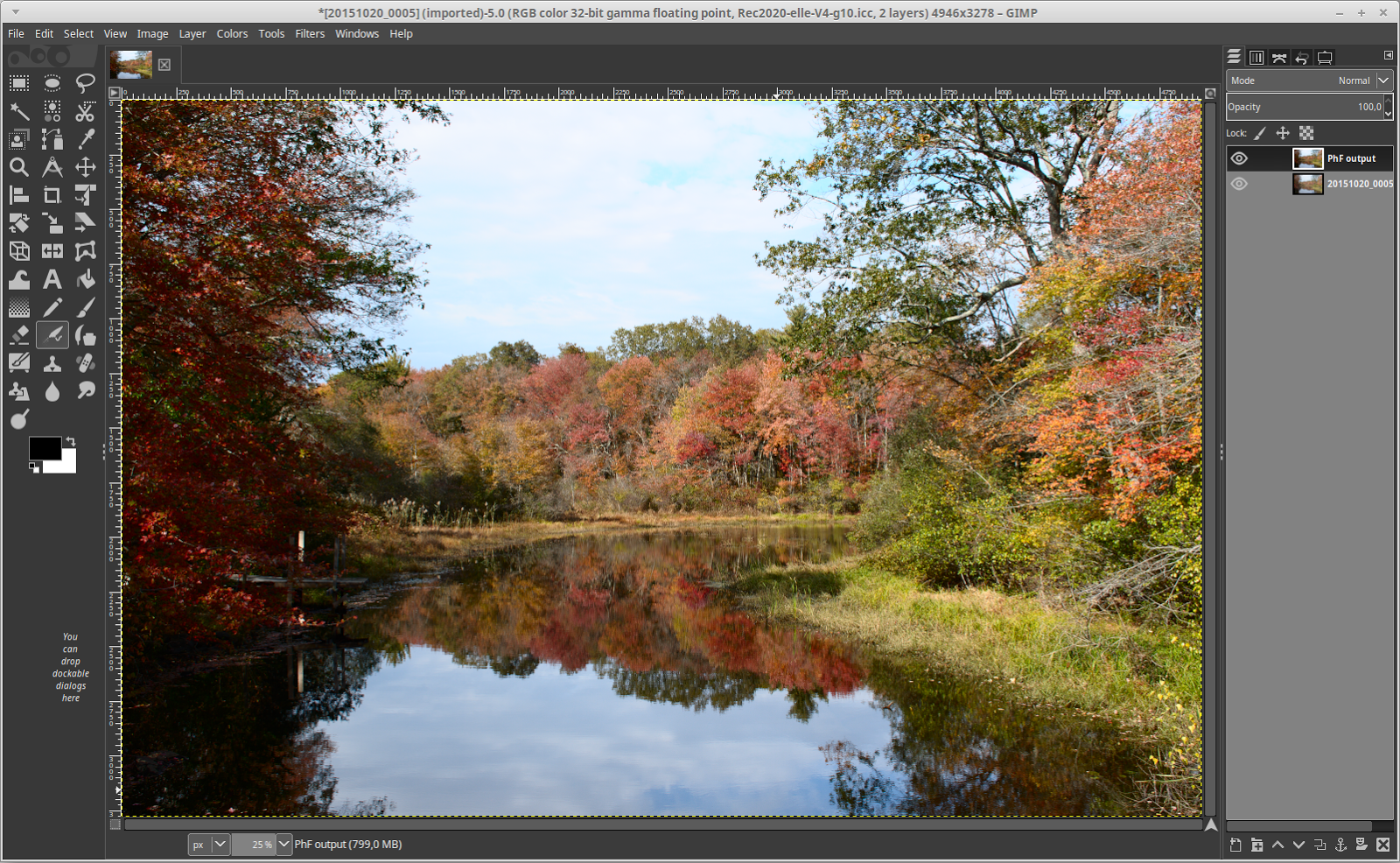Delete the selected layer
Viewport: 1400px width, 863px height.
point(1382,845)
